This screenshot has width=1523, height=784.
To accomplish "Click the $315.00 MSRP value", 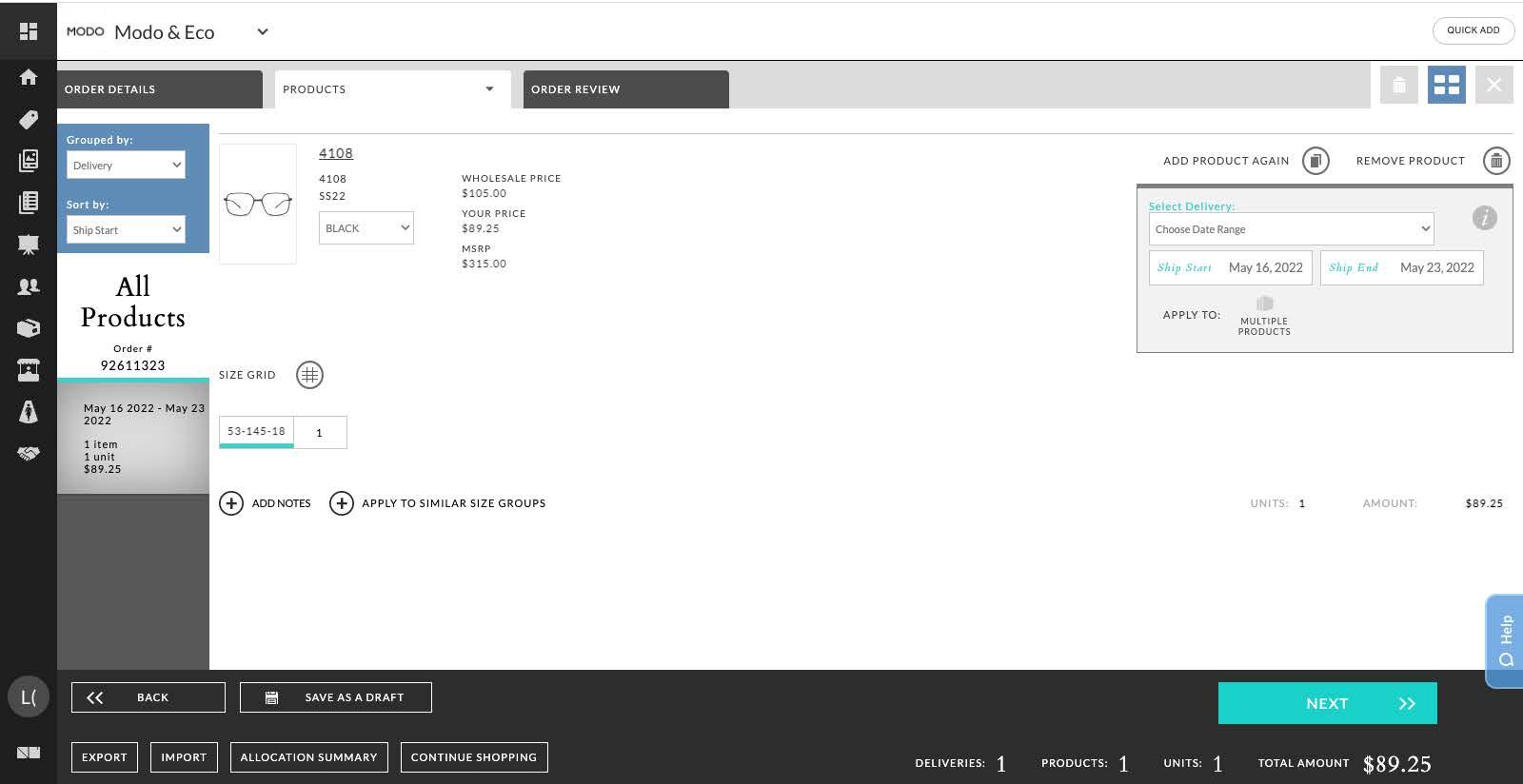I will 485,264.
